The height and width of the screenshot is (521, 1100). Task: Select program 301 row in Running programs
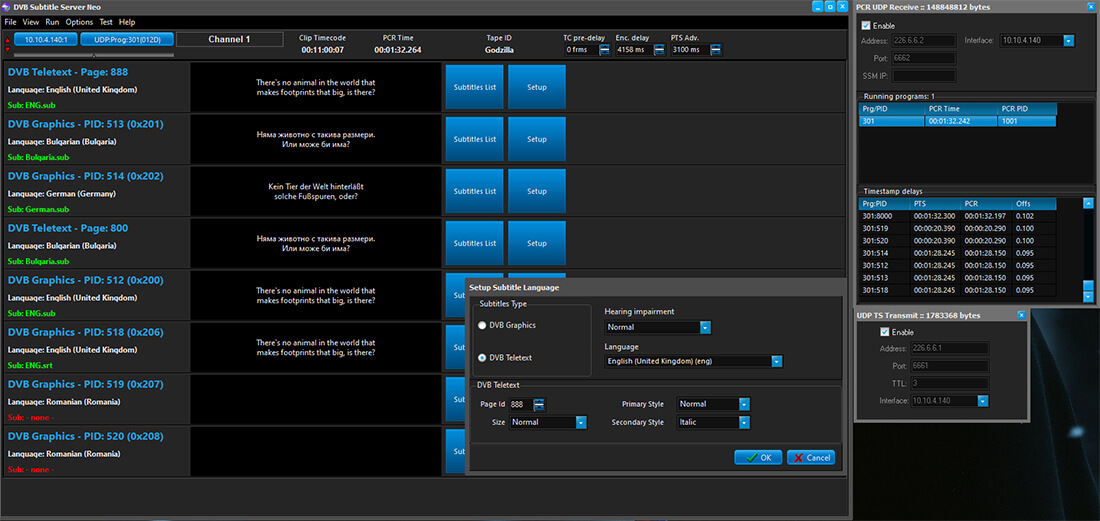pyautogui.click(x=958, y=121)
